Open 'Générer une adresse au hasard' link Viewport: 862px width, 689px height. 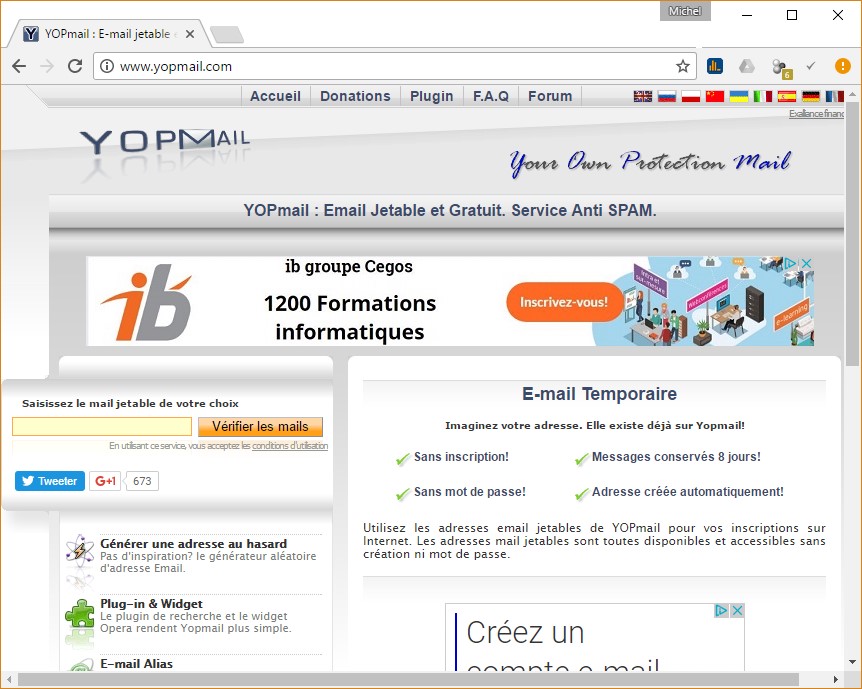[x=194, y=544]
